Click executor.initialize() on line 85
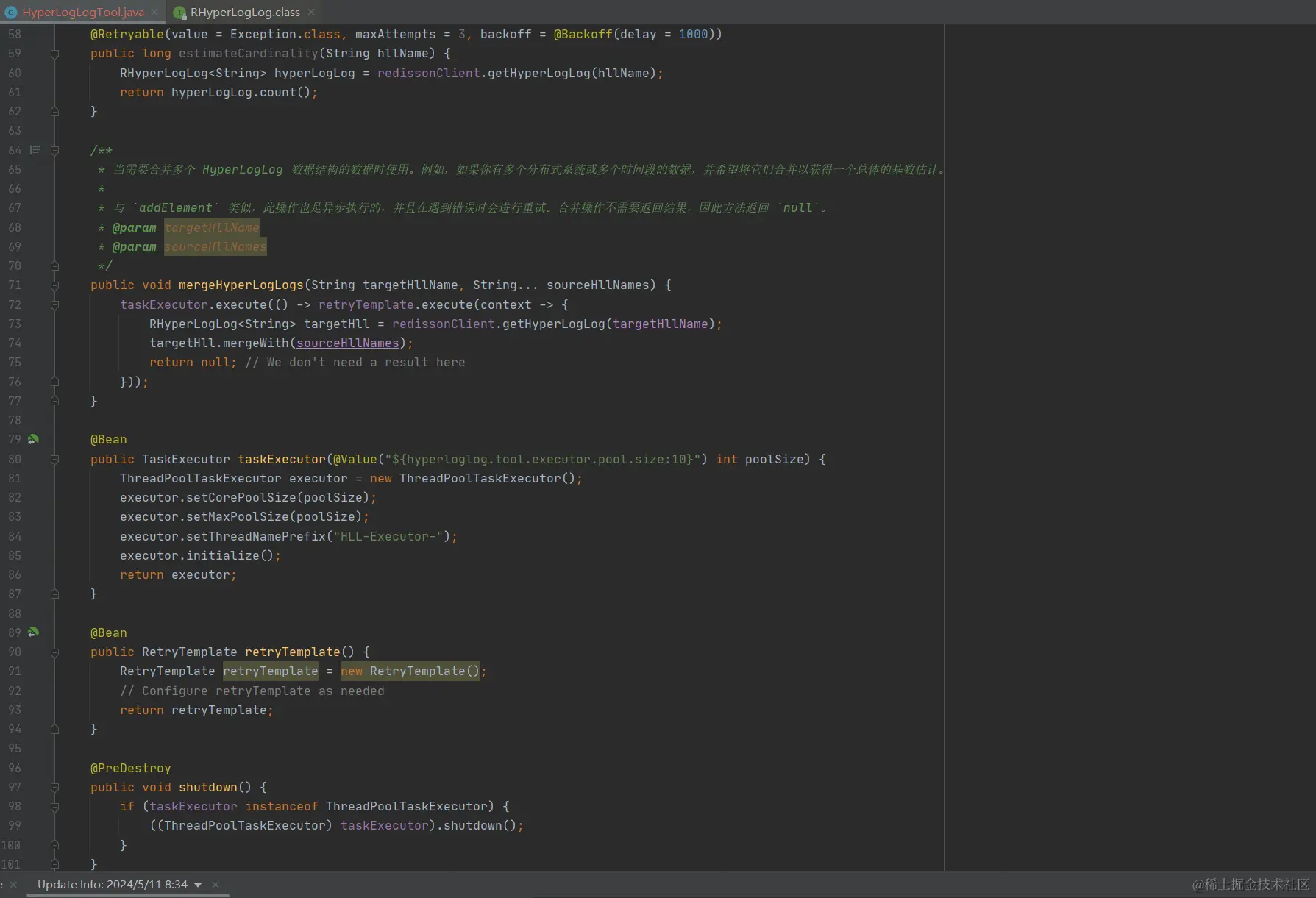The width and height of the screenshot is (1316, 898). pyautogui.click(x=196, y=555)
